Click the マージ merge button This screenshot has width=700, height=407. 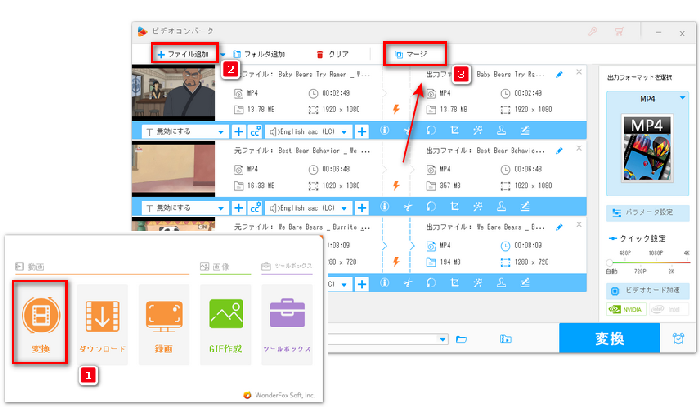point(416,52)
